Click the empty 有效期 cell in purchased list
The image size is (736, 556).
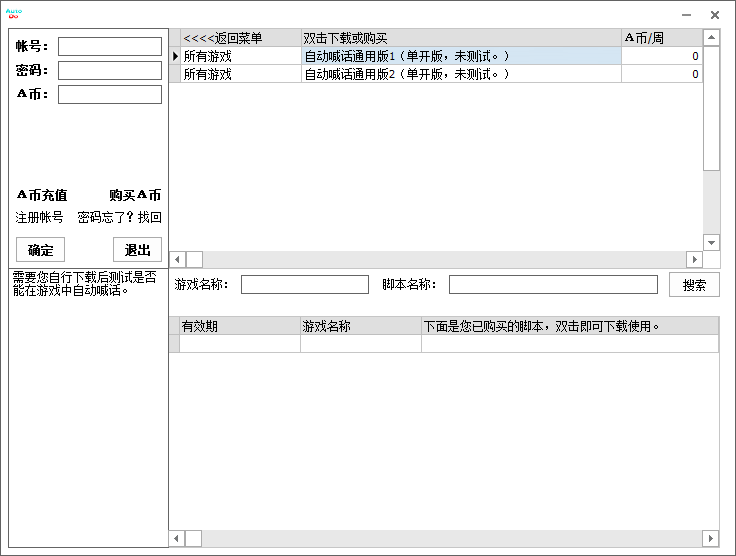240,343
